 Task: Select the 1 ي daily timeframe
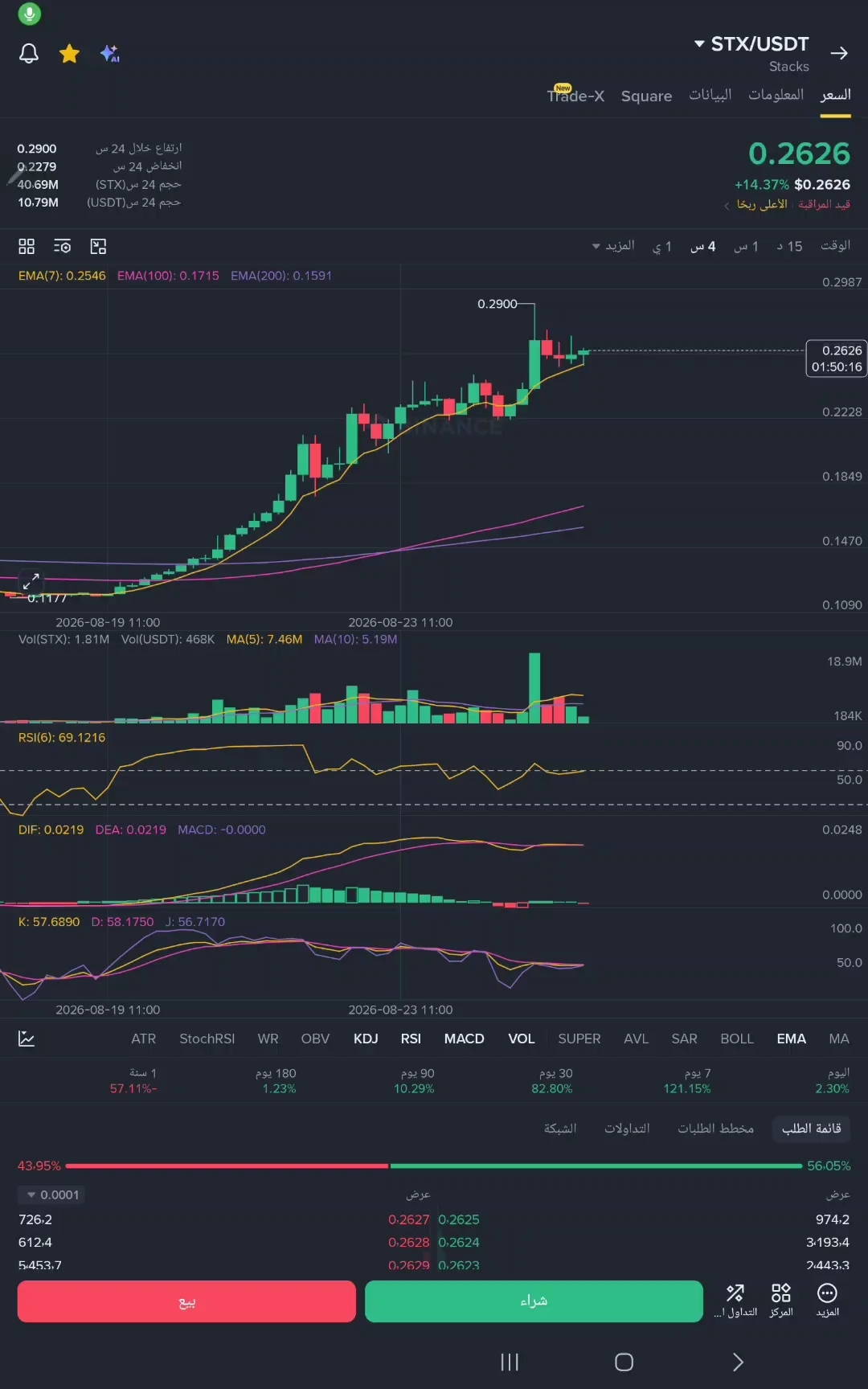click(661, 246)
